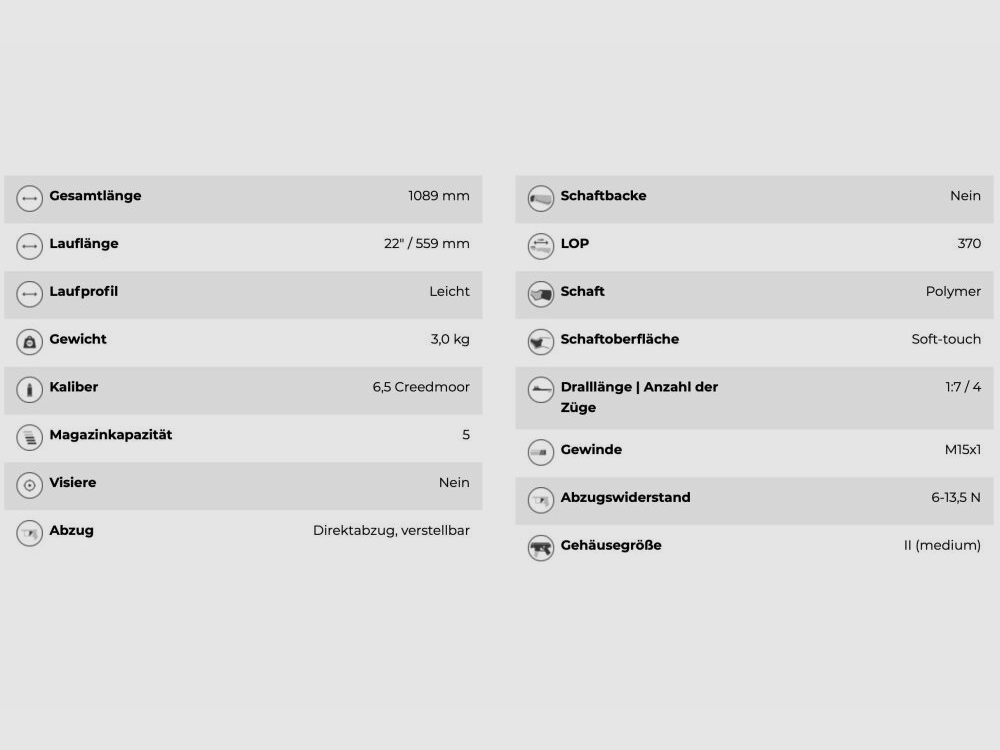Select the Direktabzug, verstellbar text
The image size is (1000, 750).
coord(391,531)
